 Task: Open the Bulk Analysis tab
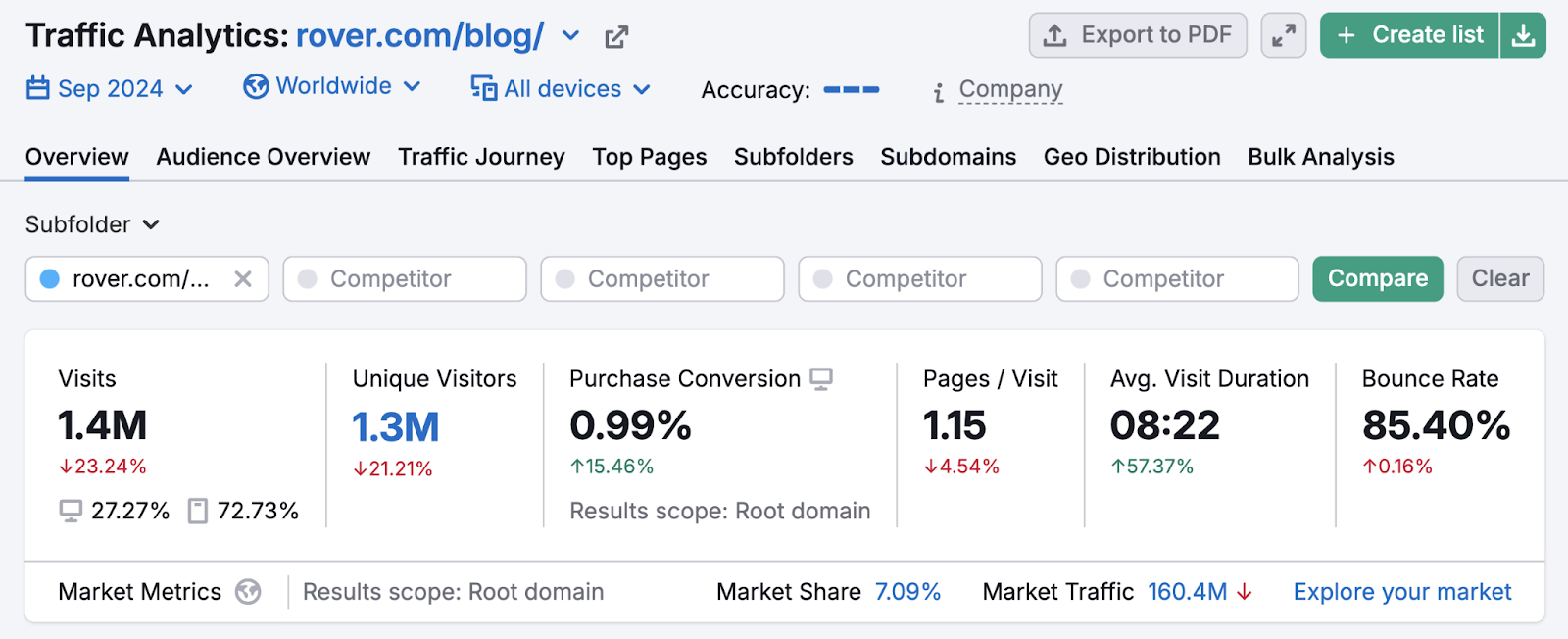point(1321,157)
